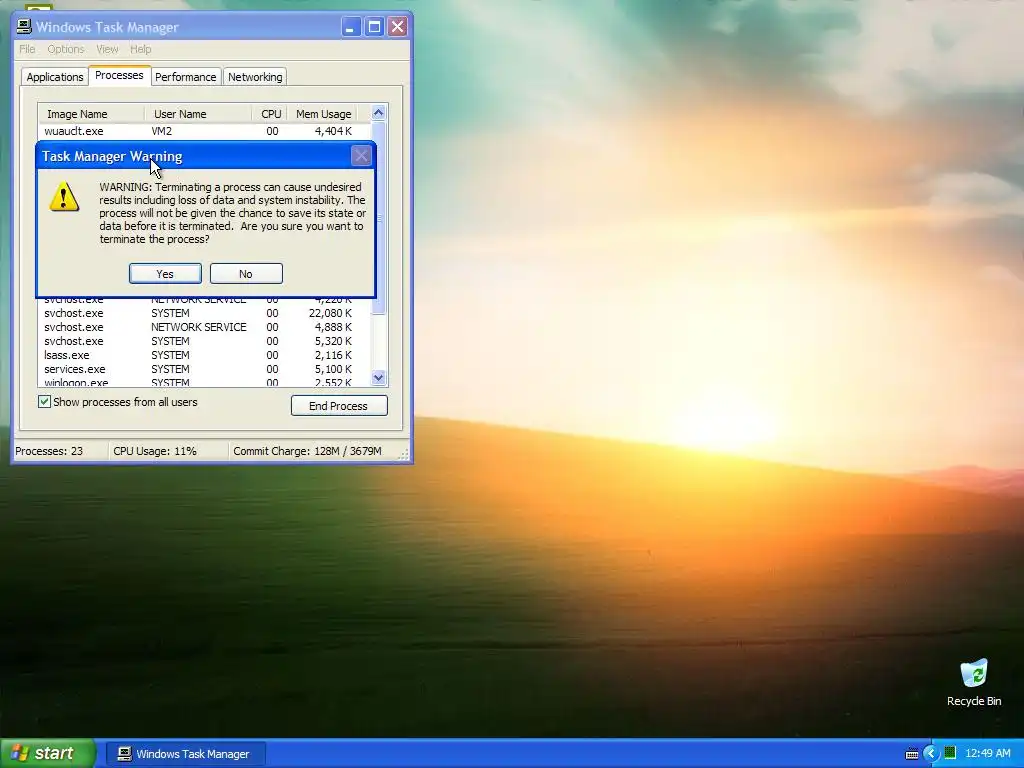Sort by the CPU column header
The height and width of the screenshot is (768, 1024).
pyautogui.click(x=270, y=114)
